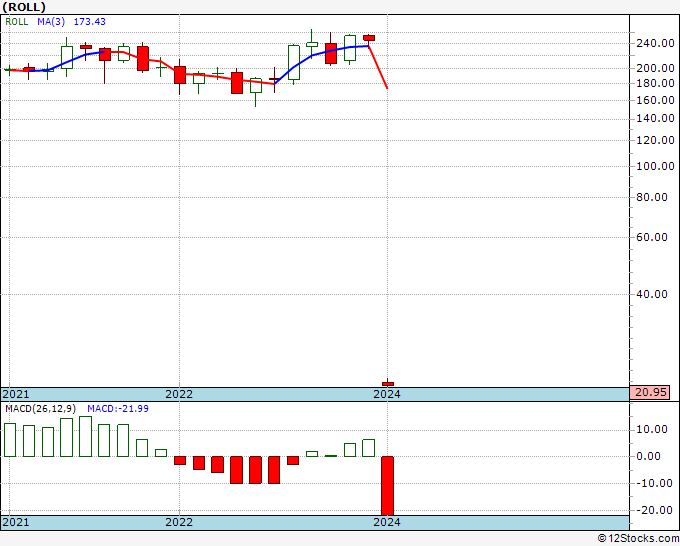680x546 pixels.
Task: Click the 60.00 price axis label
Action: point(651,237)
